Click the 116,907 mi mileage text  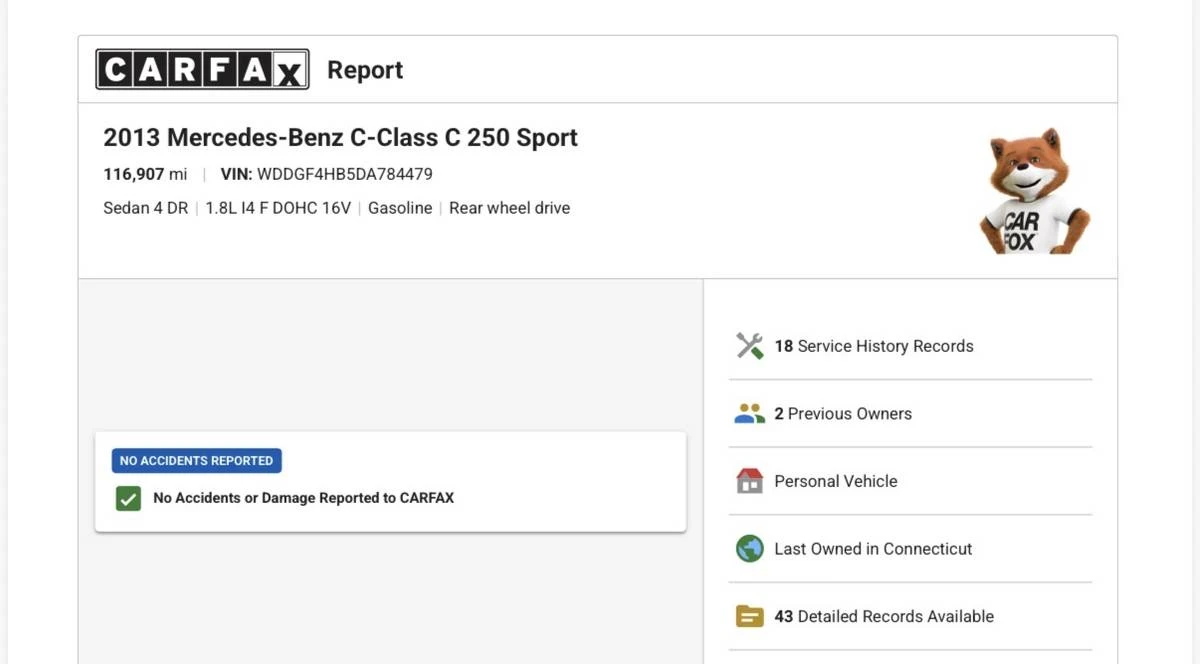click(145, 174)
